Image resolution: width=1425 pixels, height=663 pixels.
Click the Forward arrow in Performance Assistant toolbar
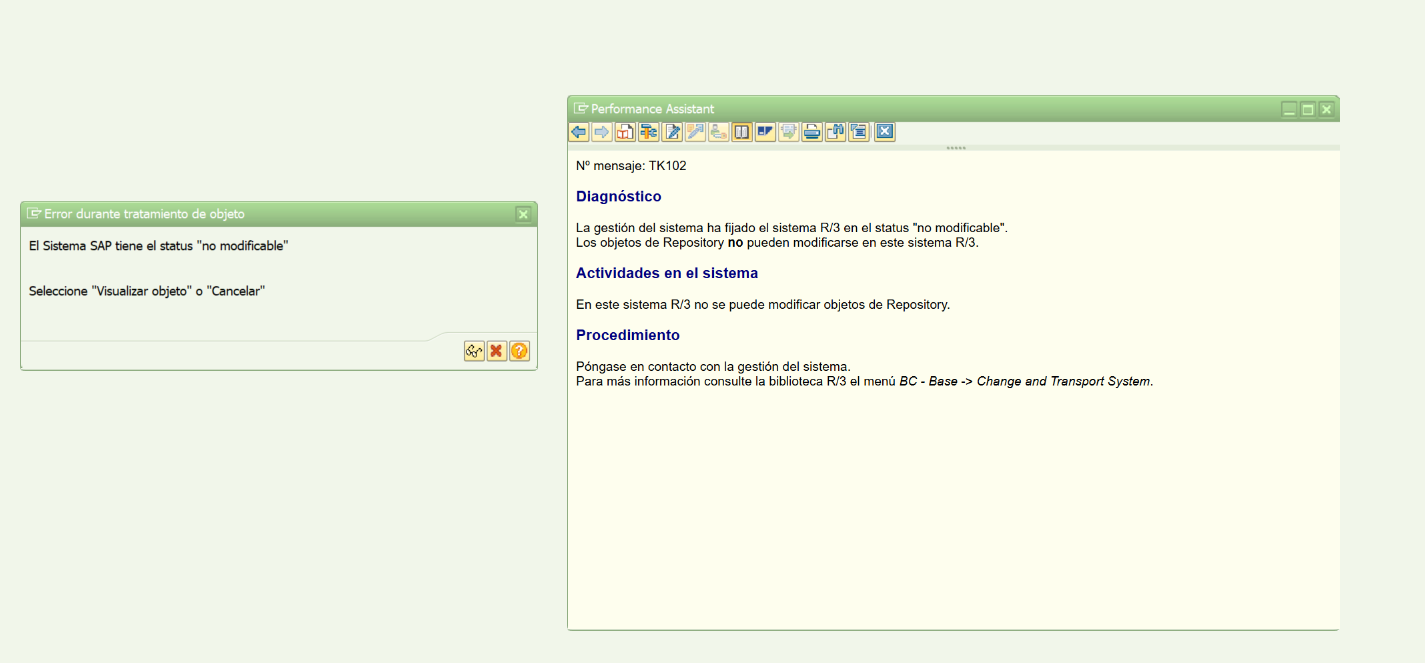pos(601,132)
